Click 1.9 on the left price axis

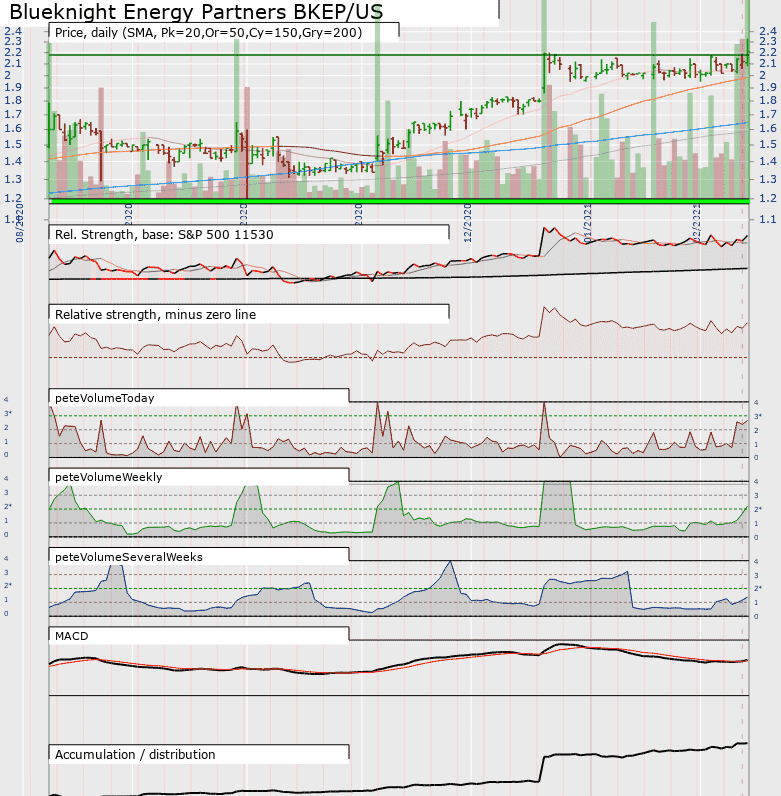coord(13,87)
